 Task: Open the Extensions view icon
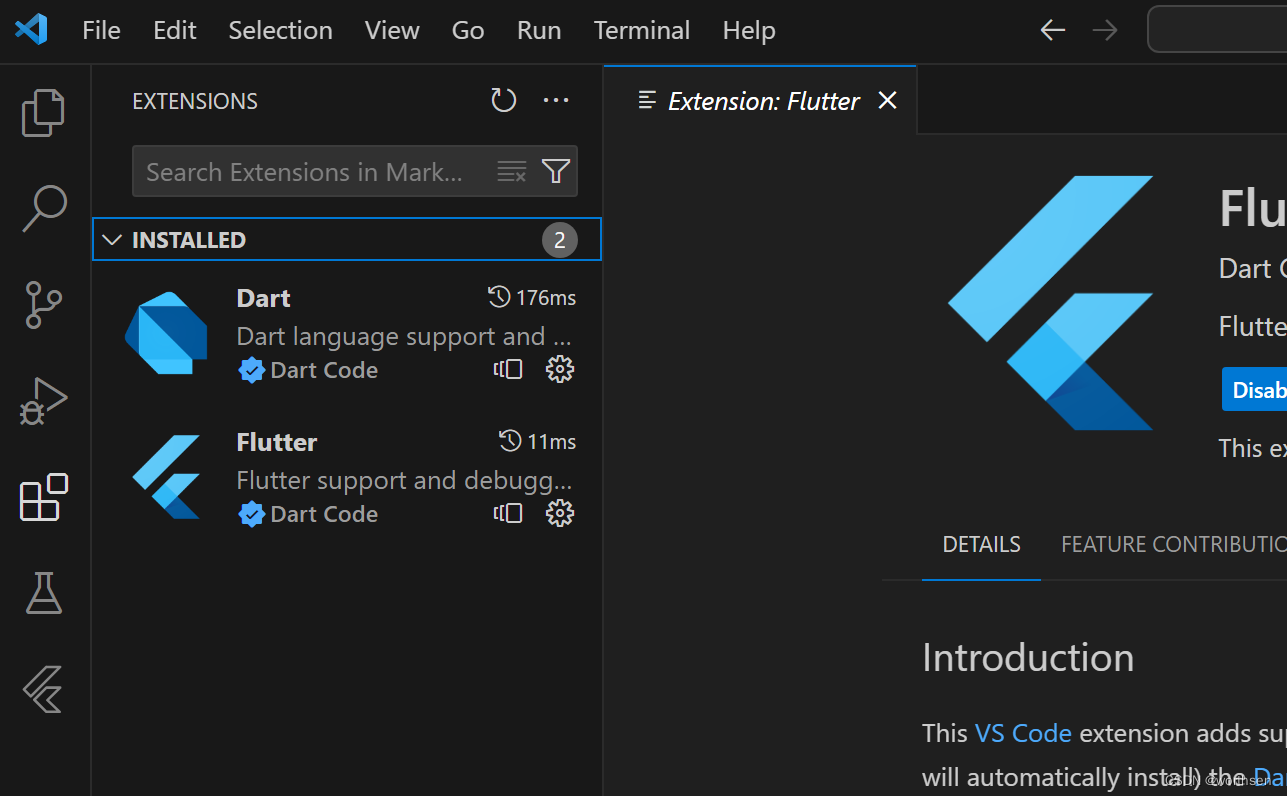click(x=44, y=497)
